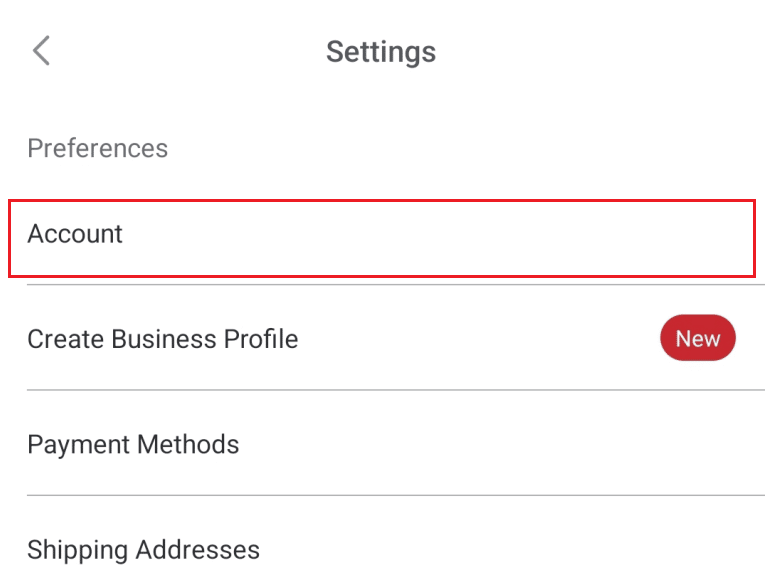
Task: Click the Shipping Addresses label text
Action: click(143, 549)
